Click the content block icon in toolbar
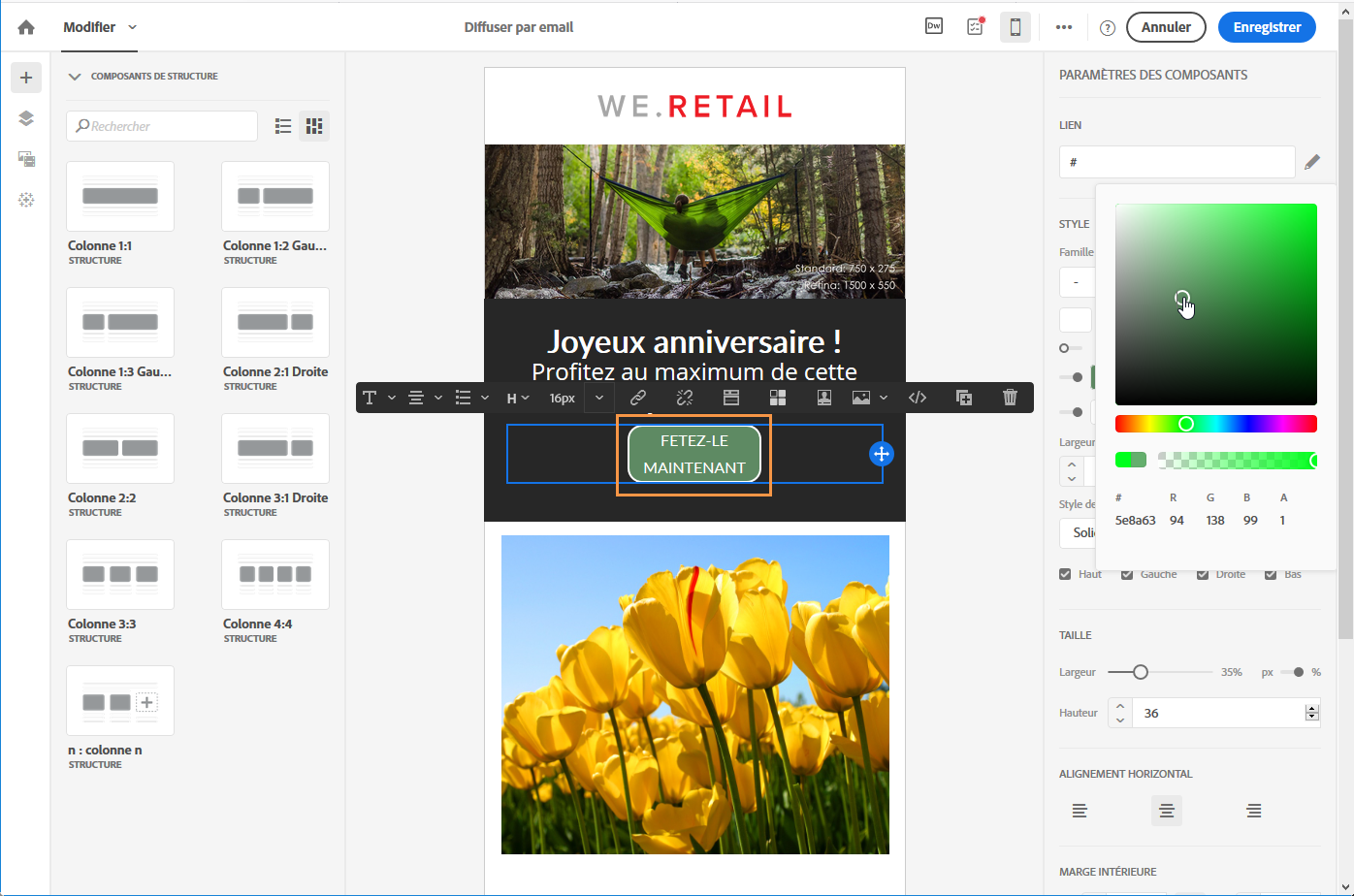Image resolution: width=1354 pixels, height=896 pixels. [778, 398]
